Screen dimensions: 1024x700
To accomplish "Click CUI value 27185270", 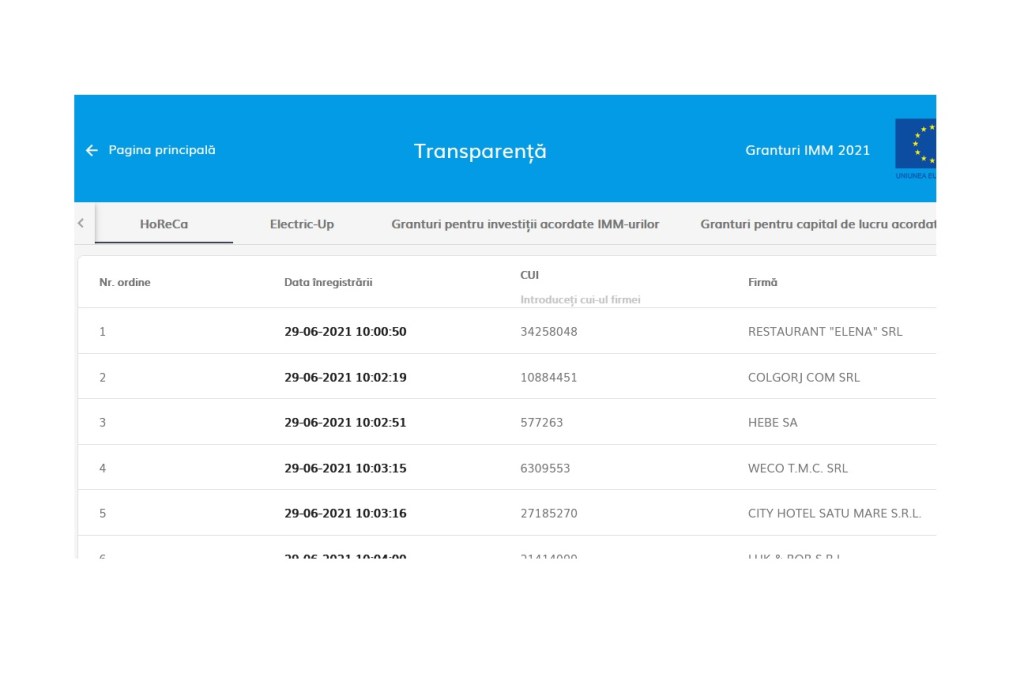I will [549, 513].
